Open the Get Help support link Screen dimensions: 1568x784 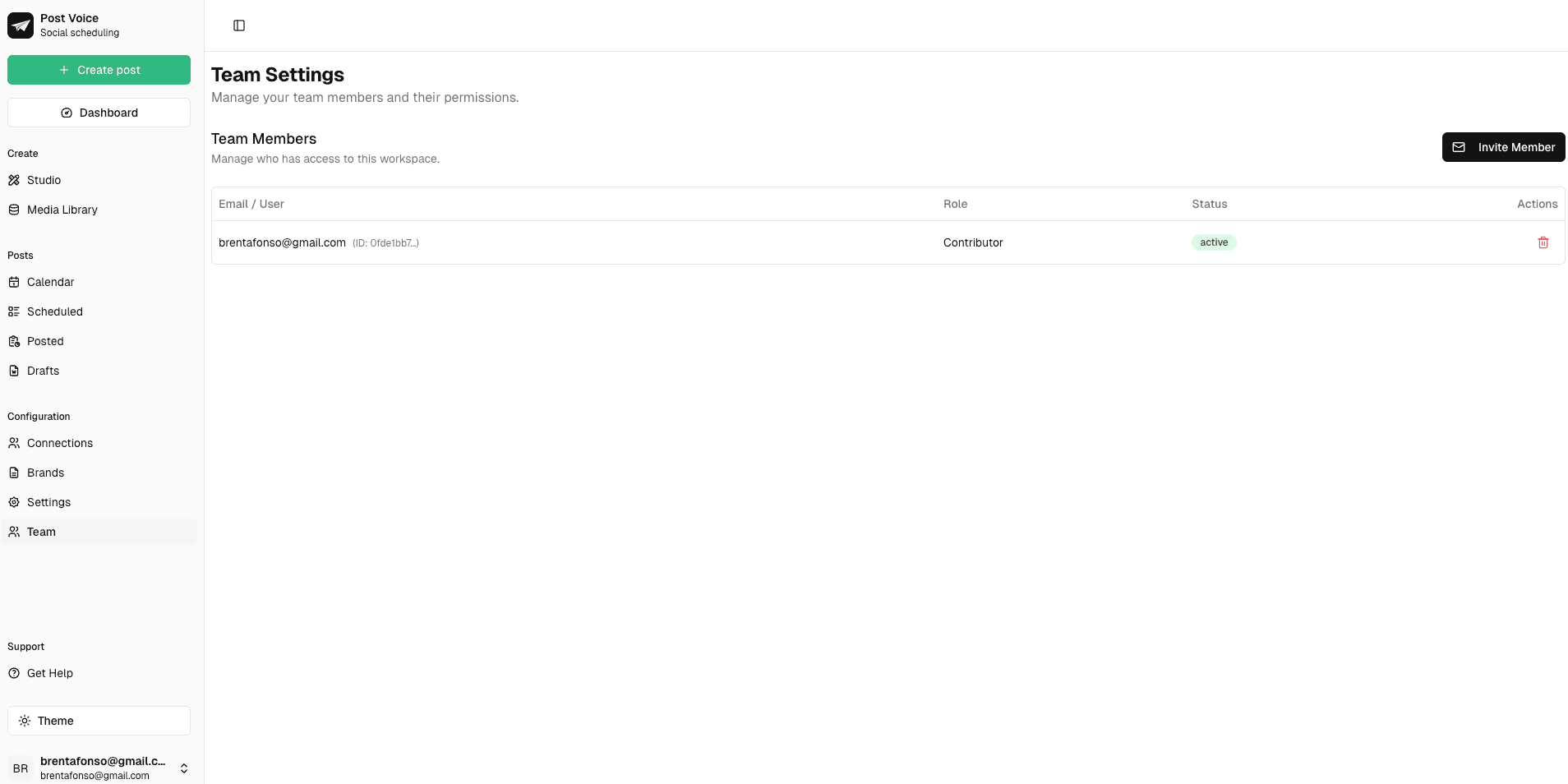coord(49,673)
